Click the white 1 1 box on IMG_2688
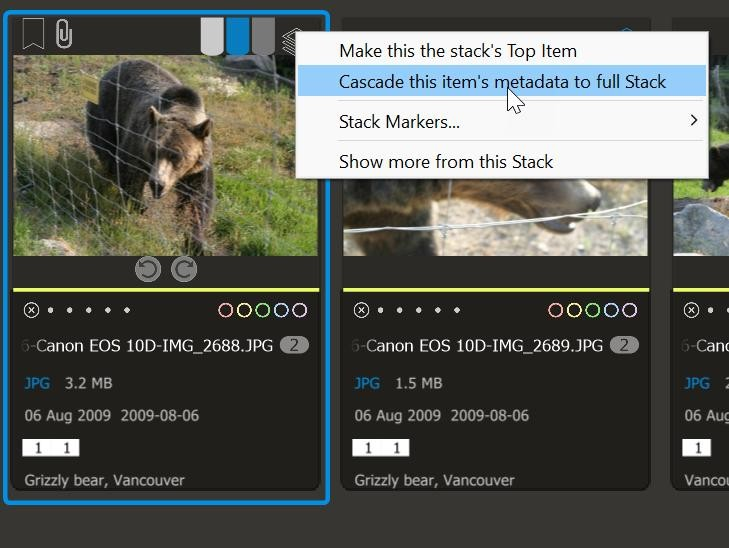Screen dimensions: 729x548 click(x=51, y=448)
